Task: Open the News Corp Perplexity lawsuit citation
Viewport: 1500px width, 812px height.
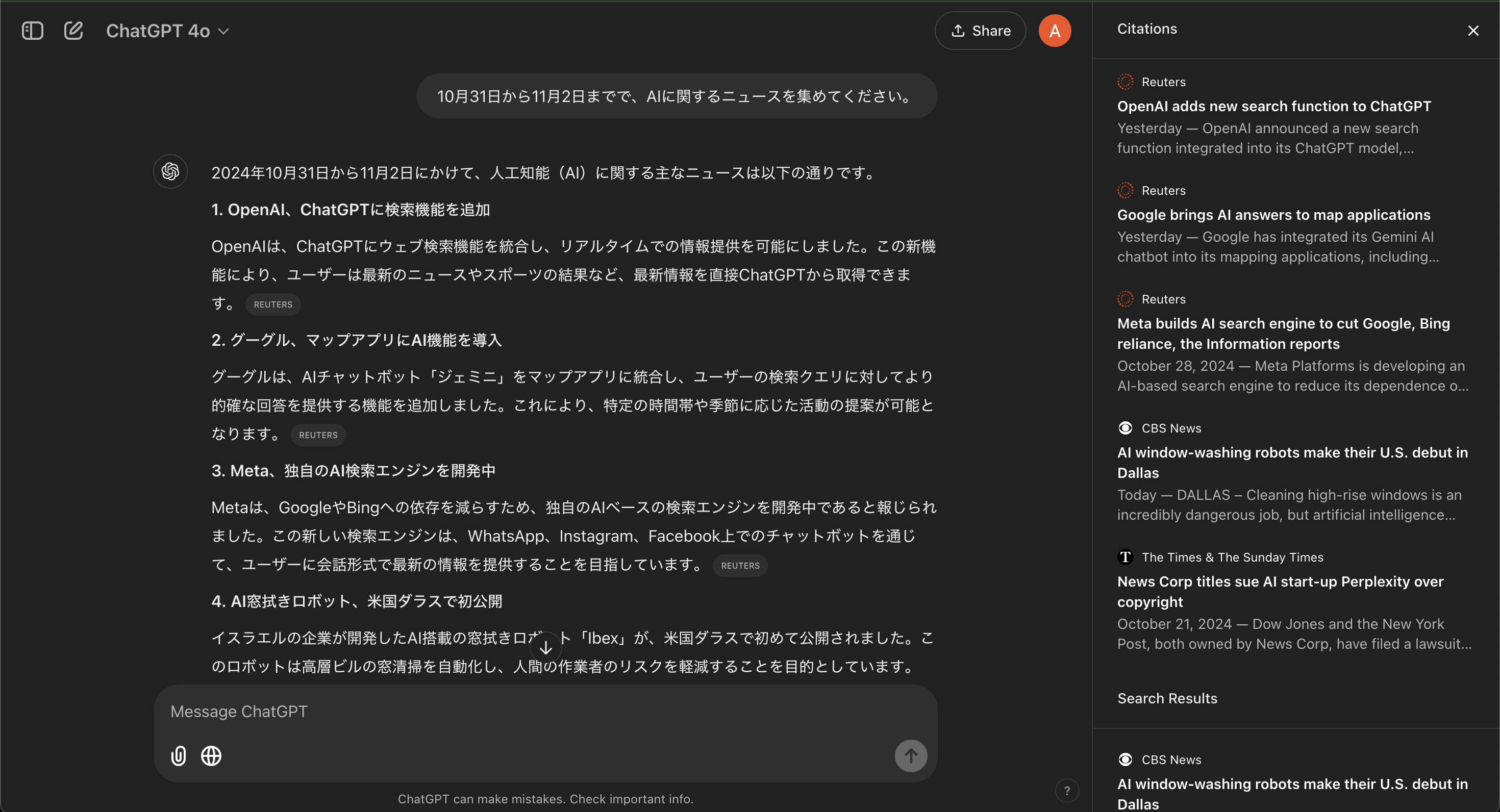Action: [1280, 591]
